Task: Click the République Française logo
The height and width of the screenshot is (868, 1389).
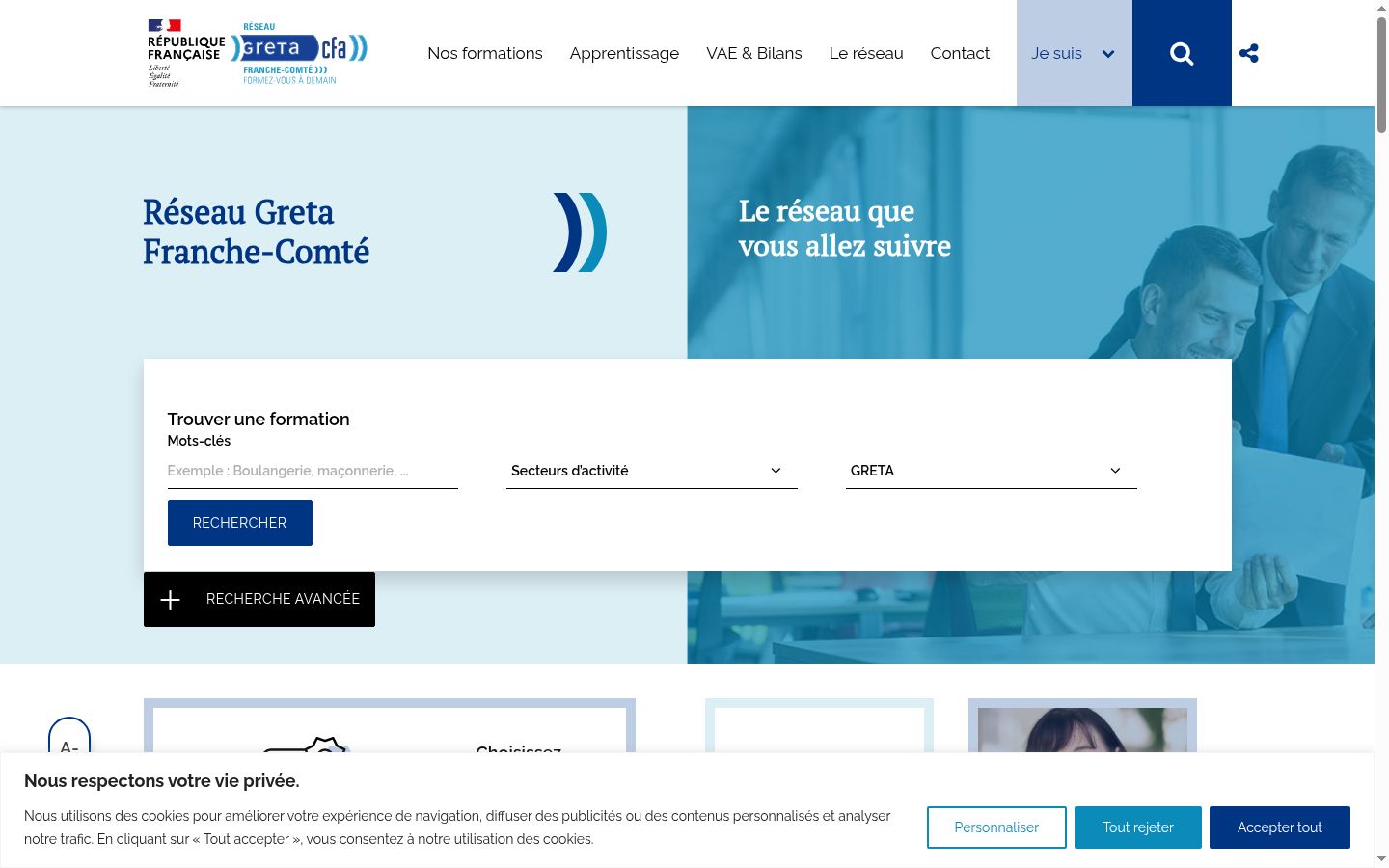Action: click(x=186, y=53)
